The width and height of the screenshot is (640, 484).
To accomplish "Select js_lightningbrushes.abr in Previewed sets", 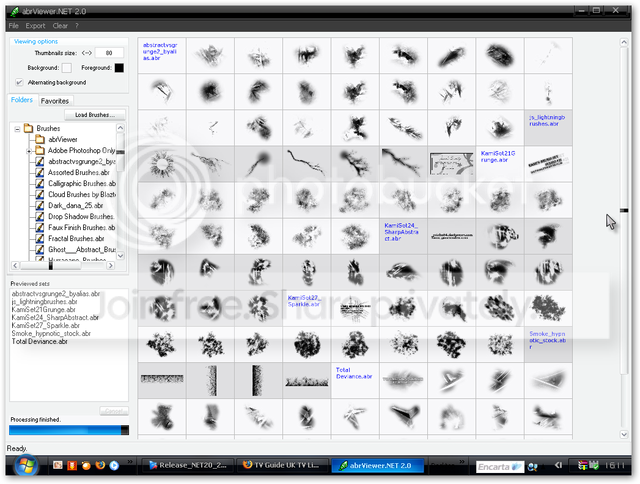I will (44, 302).
